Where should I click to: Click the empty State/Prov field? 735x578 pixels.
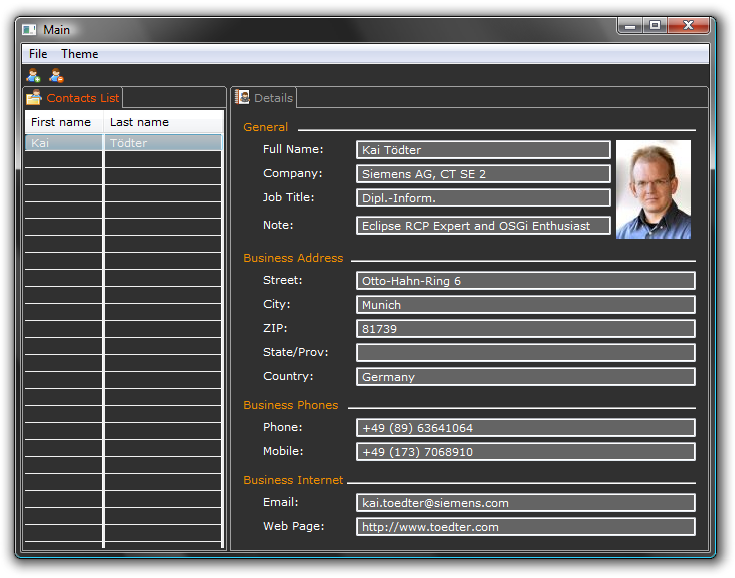pyautogui.click(x=525, y=353)
